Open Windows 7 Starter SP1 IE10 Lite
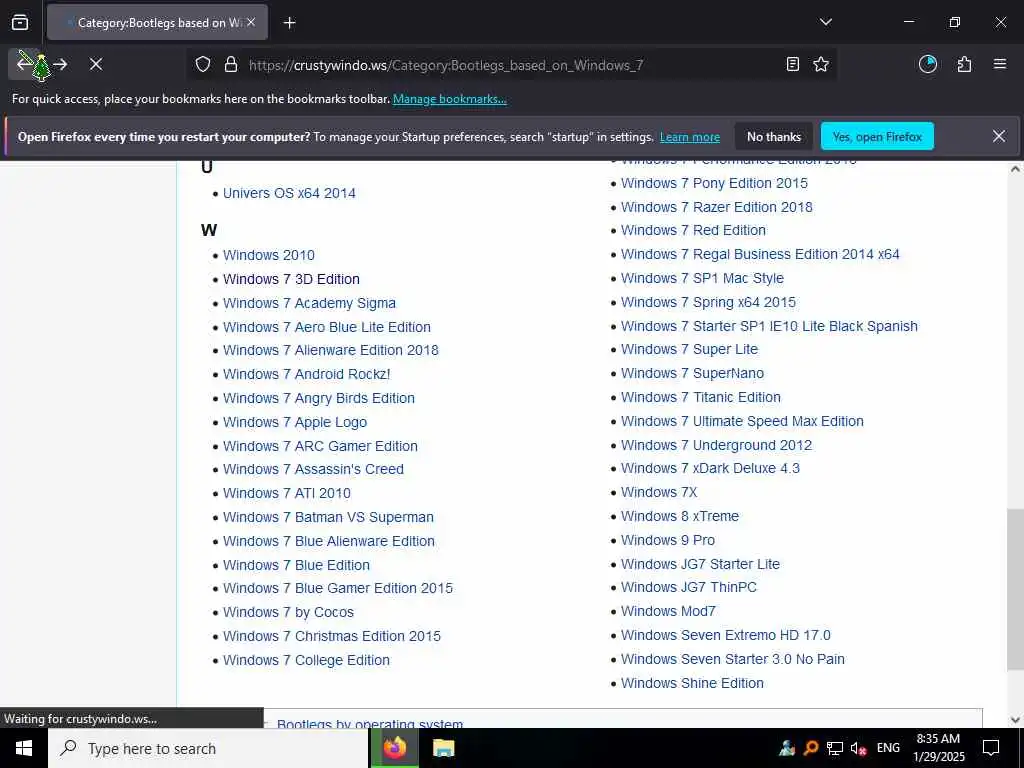Viewport: 1024px width, 768px height. click(769, 326)
